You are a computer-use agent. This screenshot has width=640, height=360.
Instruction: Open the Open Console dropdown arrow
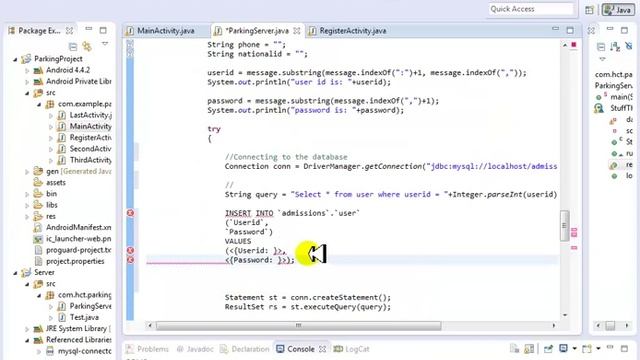598,349
